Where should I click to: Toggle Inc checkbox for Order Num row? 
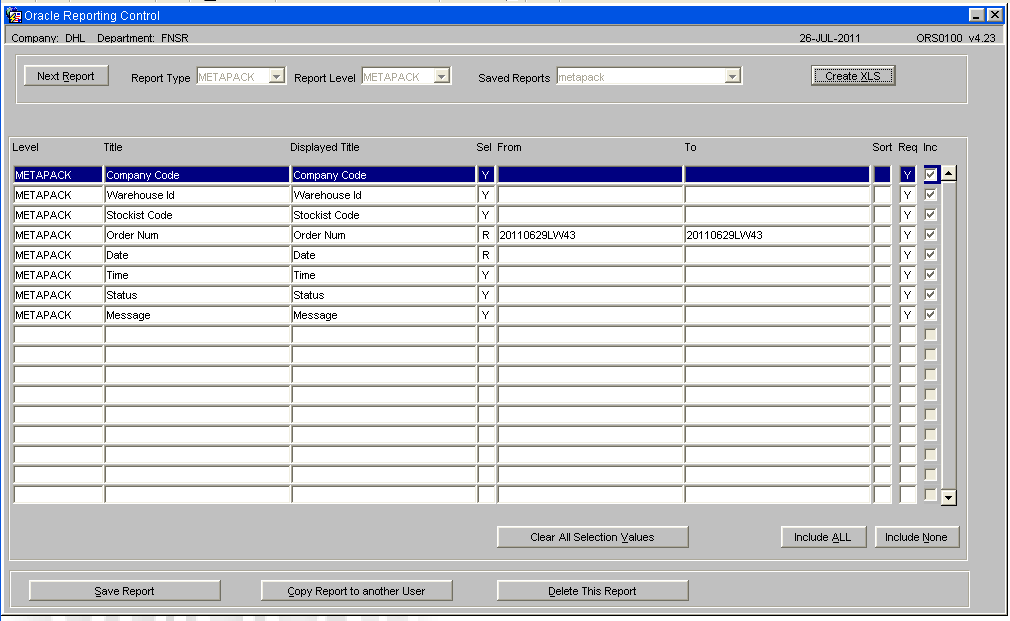click(x=930, y=234)
